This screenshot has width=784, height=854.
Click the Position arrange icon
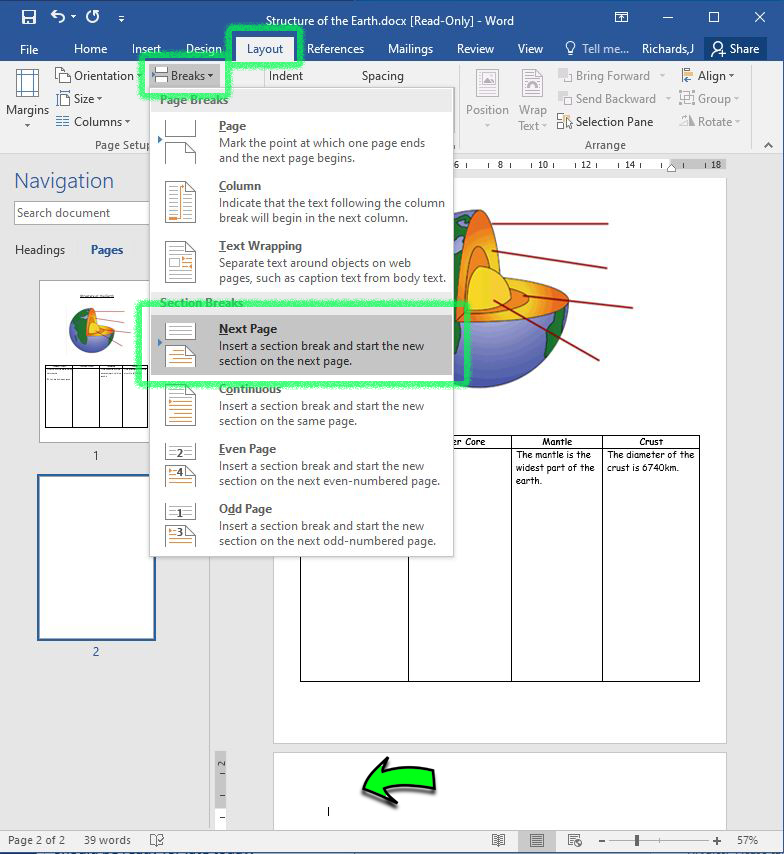point(487,99)
